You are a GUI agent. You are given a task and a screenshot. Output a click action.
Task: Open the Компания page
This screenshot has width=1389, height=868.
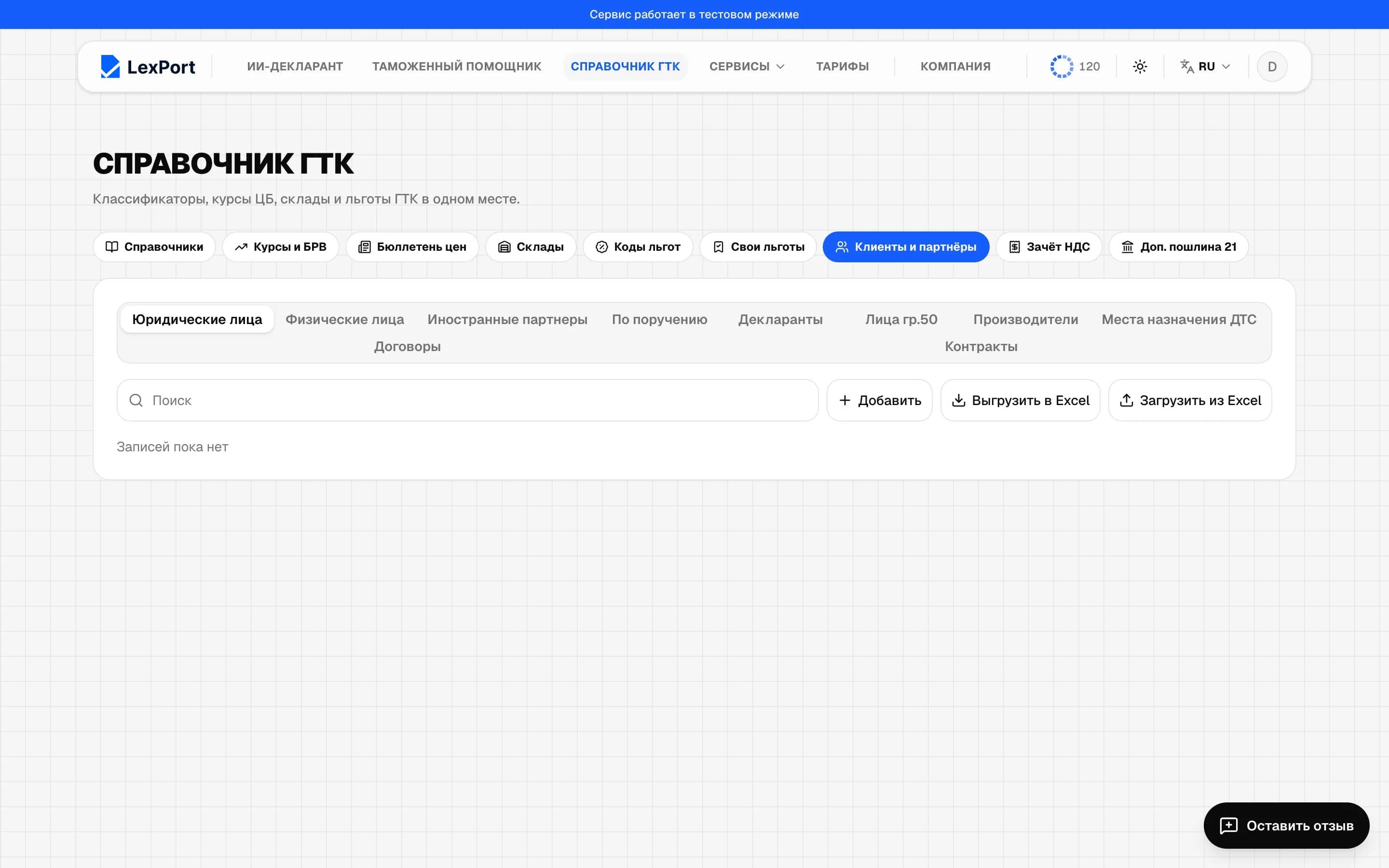[955, 67]
